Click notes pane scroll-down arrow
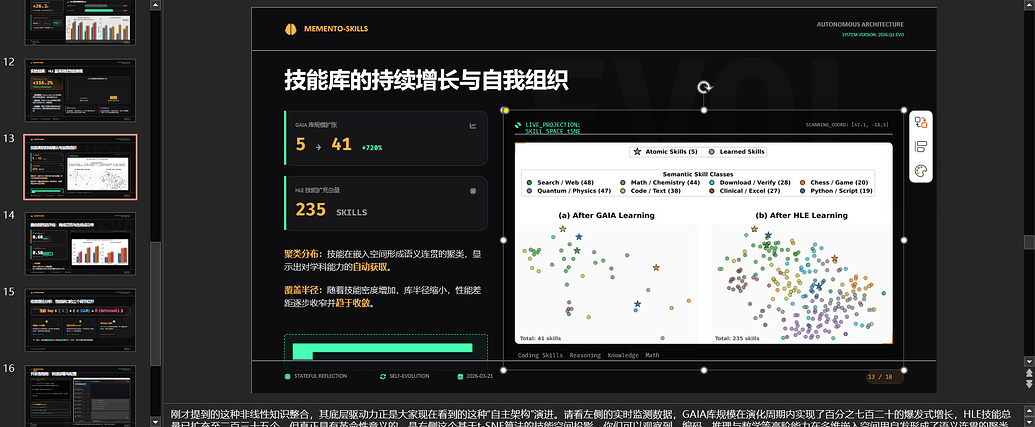This screenshot has width=1035, height=427. [1028, 422]
